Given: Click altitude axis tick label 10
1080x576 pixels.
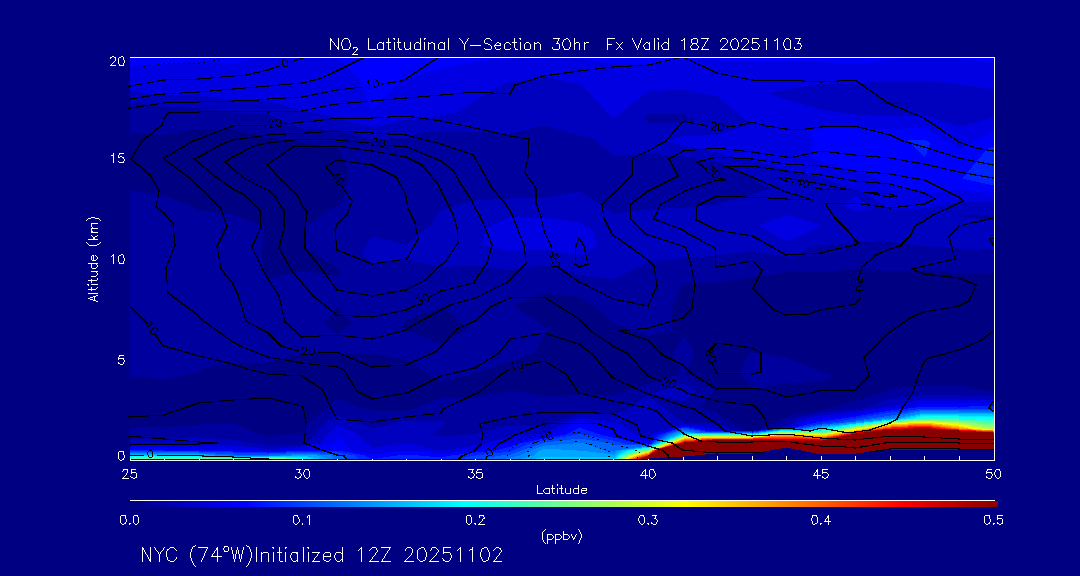Looking at the screenshot, I should tap(115, 259).
